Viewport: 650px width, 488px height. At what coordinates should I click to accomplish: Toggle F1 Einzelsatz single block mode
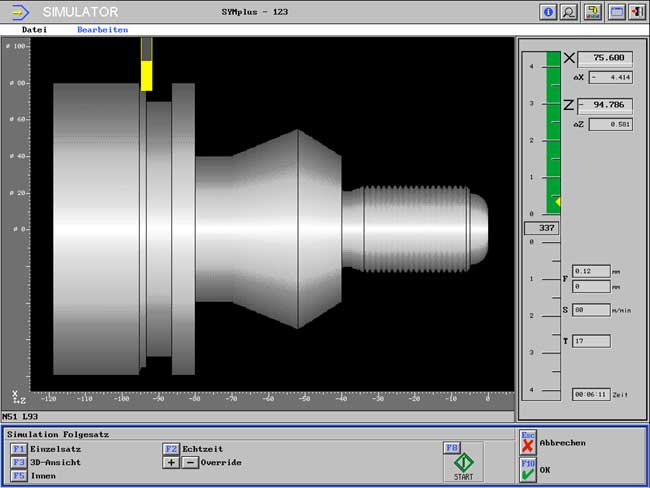pyautogui.click(x=18, y=449)
